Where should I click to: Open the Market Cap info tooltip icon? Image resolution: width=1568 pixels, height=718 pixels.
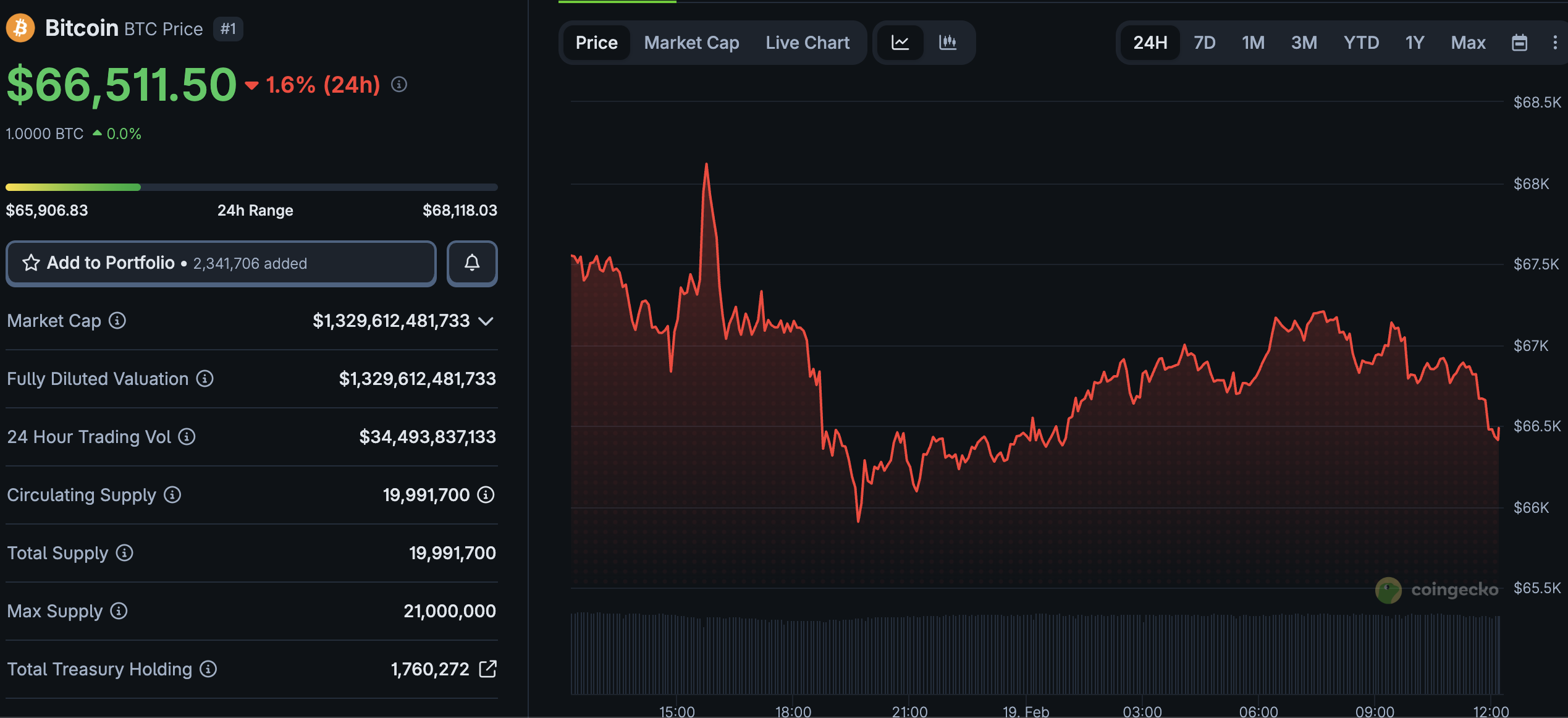coord(117,321)
